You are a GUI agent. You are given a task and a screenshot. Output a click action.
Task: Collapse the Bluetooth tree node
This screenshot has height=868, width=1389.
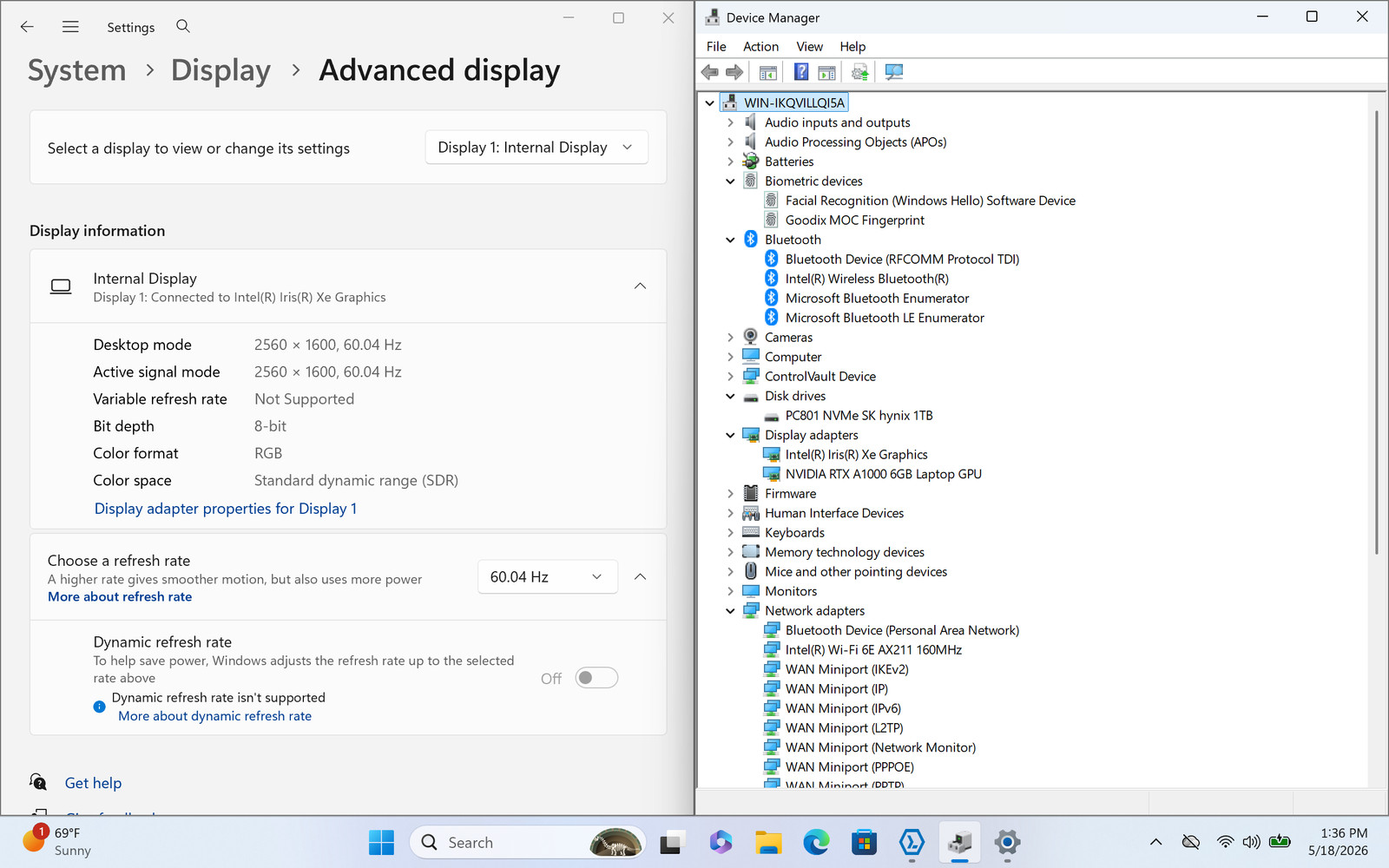(x=730, y=240)
